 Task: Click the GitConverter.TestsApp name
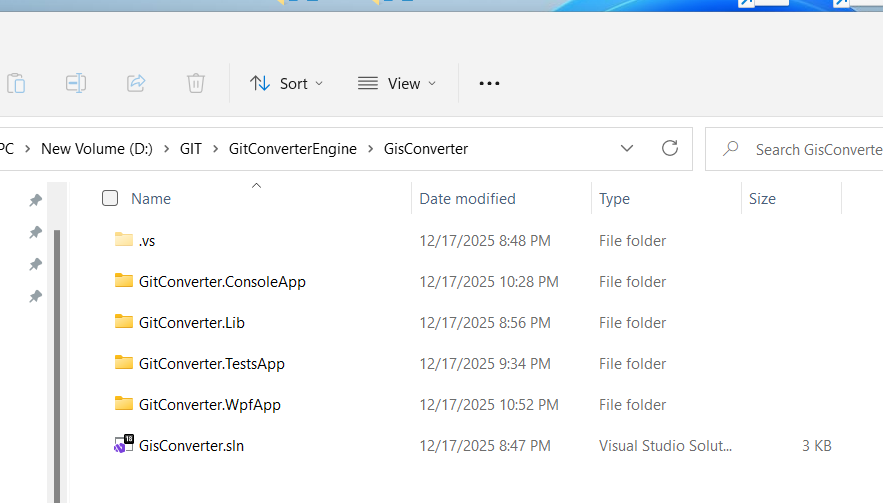[x=212, y=364]
